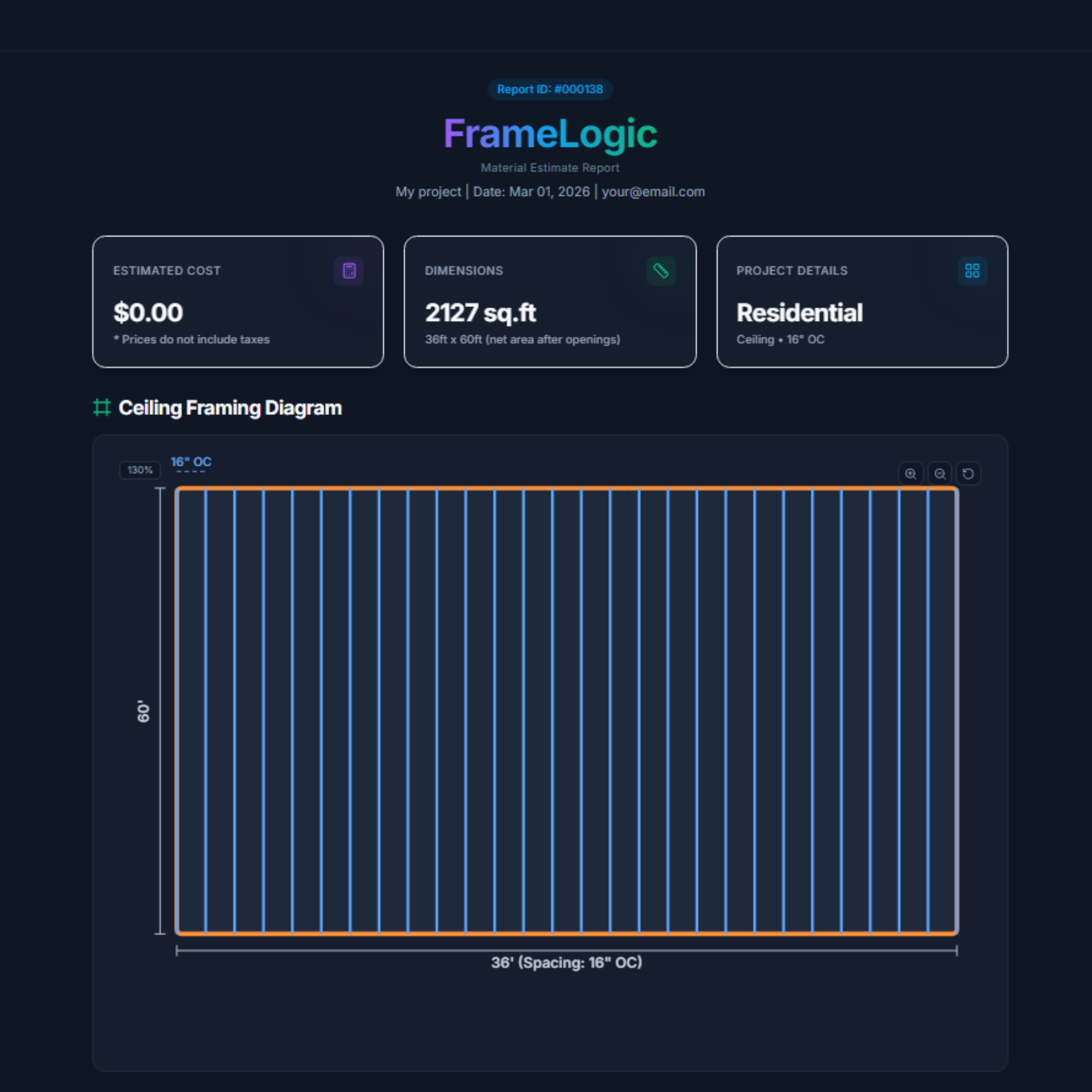Click the Ceiling Framing Diagram heading
Viewport: 1092px width, 1092px height.
pyautogui.click(x=230, y=408)
